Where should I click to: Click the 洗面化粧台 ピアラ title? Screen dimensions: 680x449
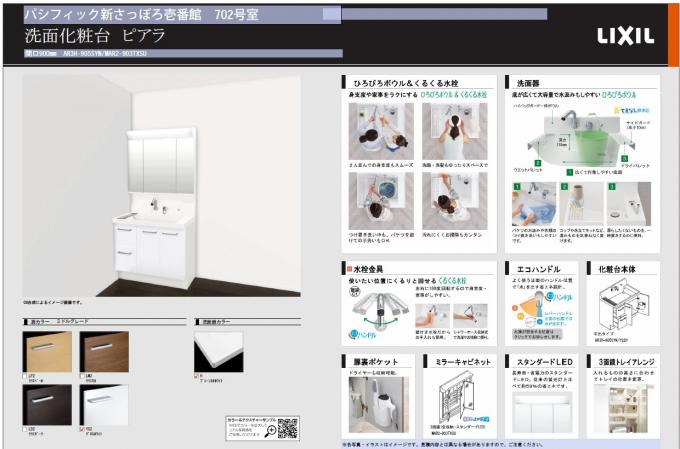coord(95,36)
